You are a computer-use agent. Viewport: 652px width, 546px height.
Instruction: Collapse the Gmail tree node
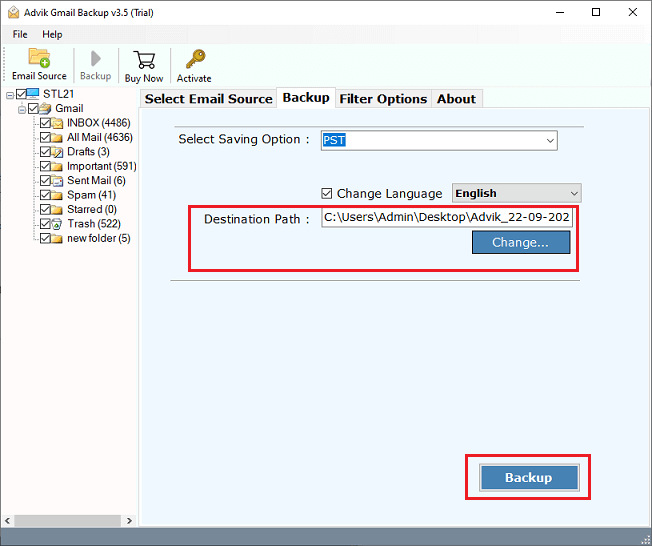(22, 110)
